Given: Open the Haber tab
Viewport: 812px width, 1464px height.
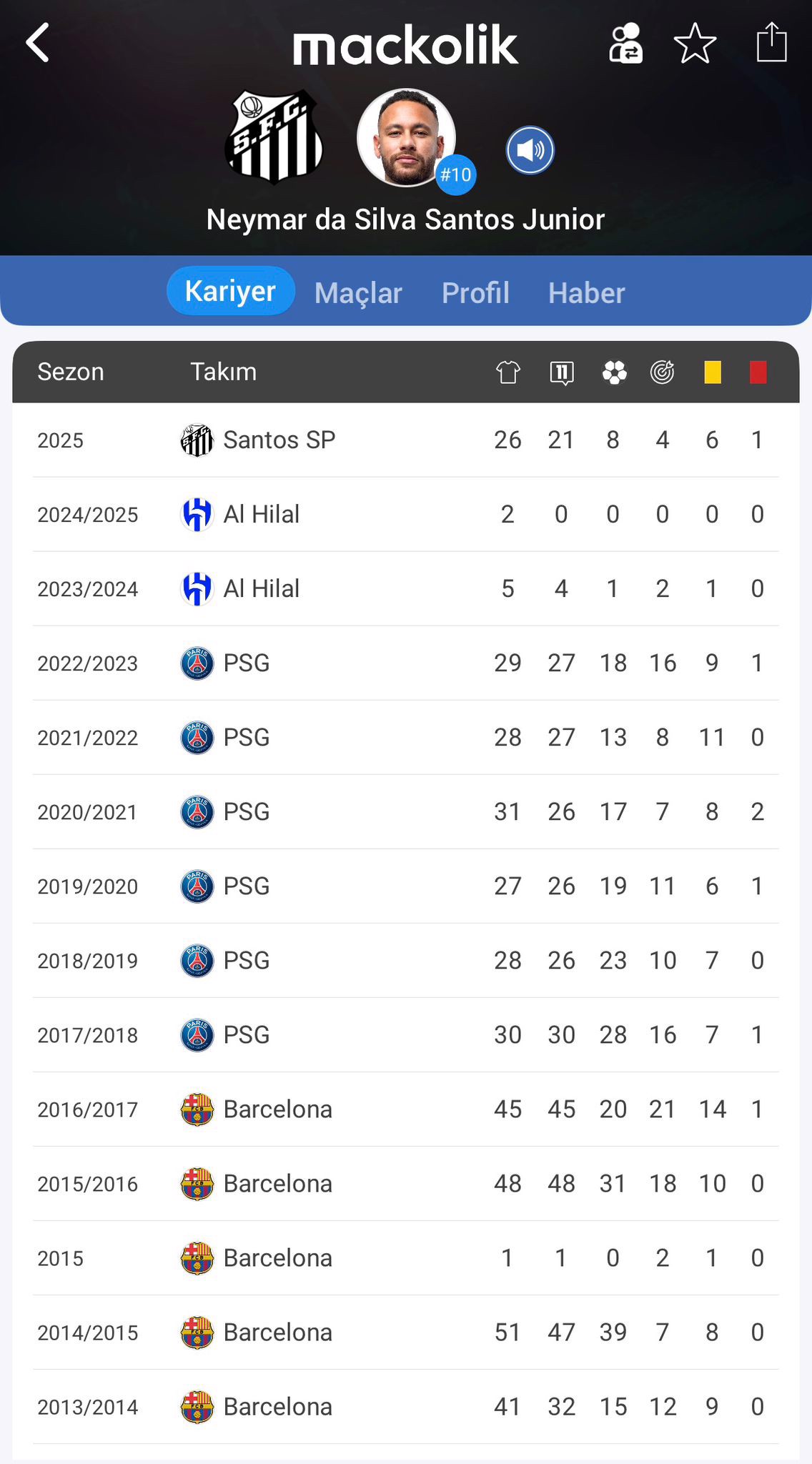Looking at the screenshot, I should 586,293.
